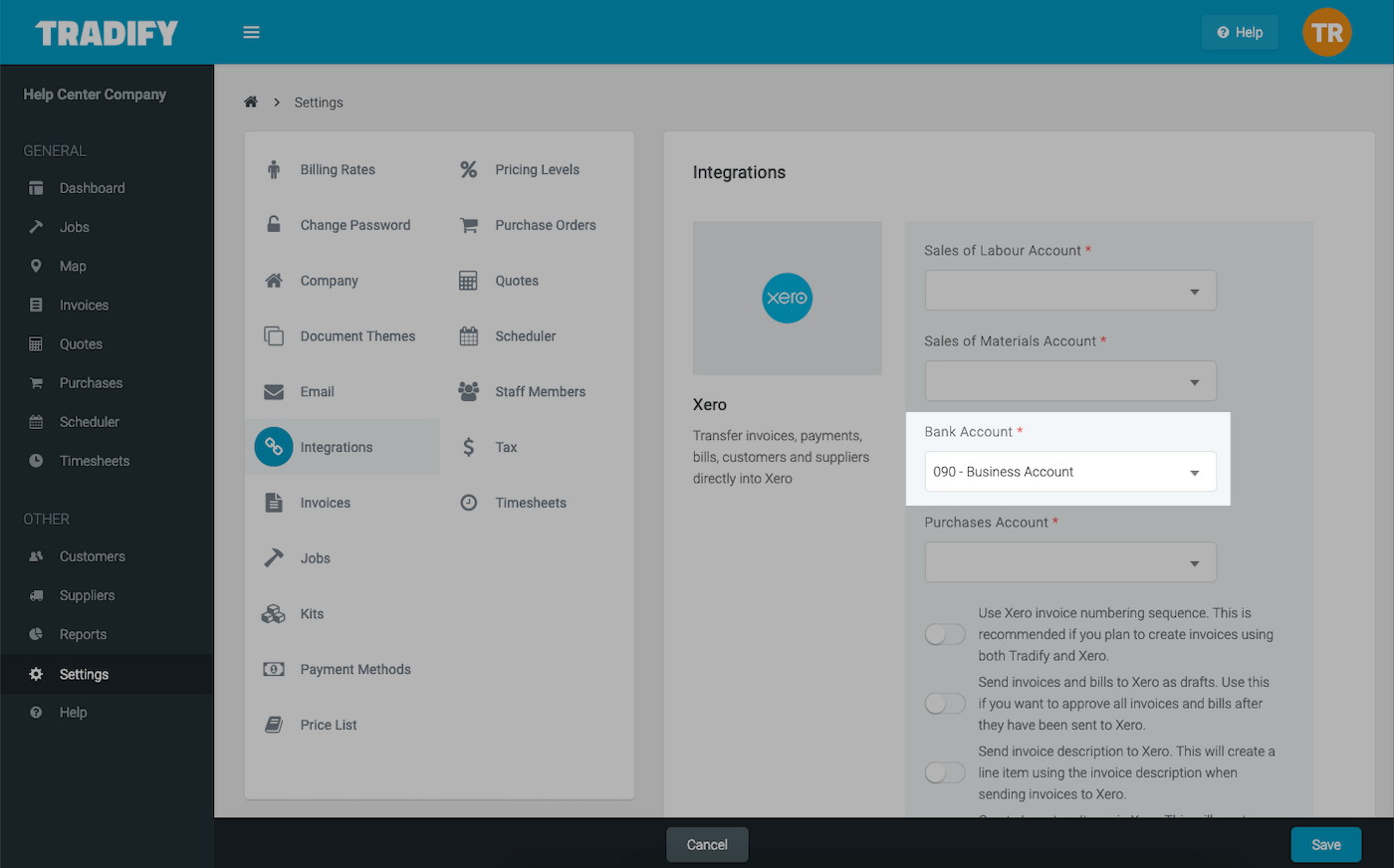This screenshot has width=1394, height=868.
Task: Click the Document Themes copy icon
Action: 274,335
